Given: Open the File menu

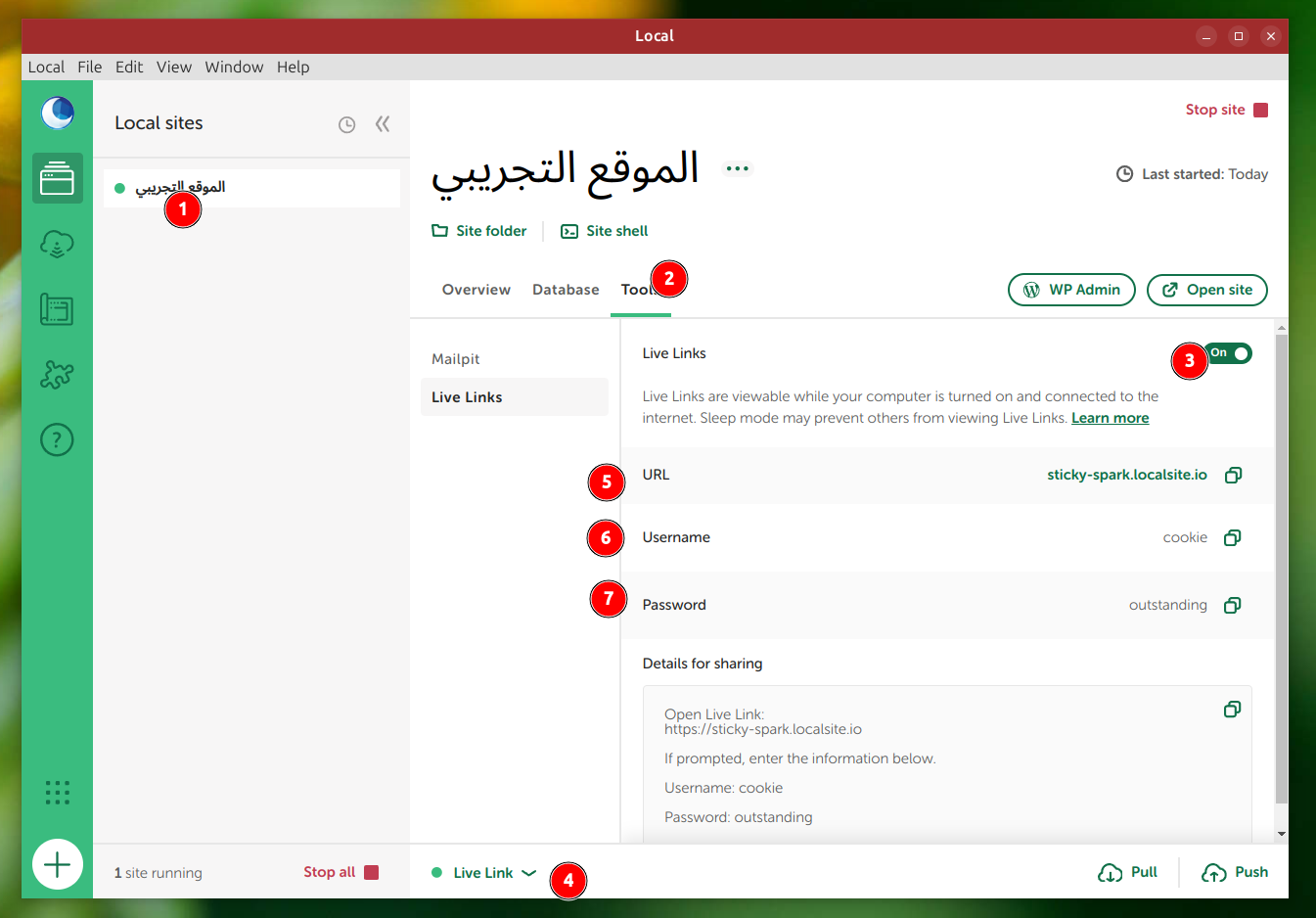Looking at the screenshot, I should point(90,67).
